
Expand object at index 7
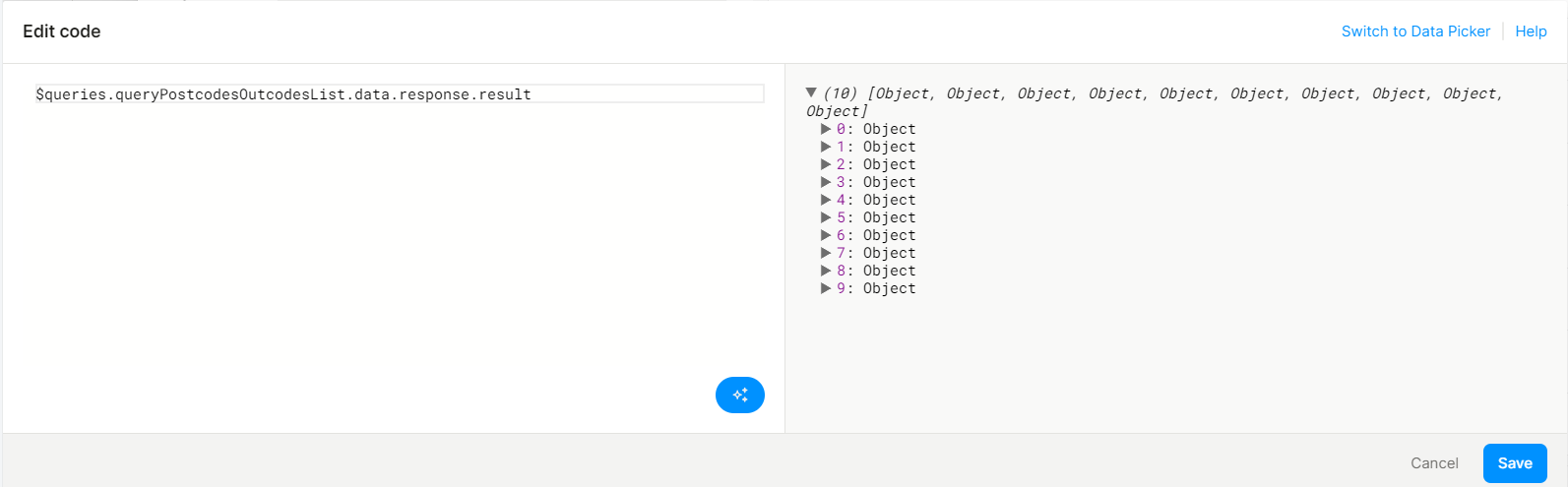point(826,253)
